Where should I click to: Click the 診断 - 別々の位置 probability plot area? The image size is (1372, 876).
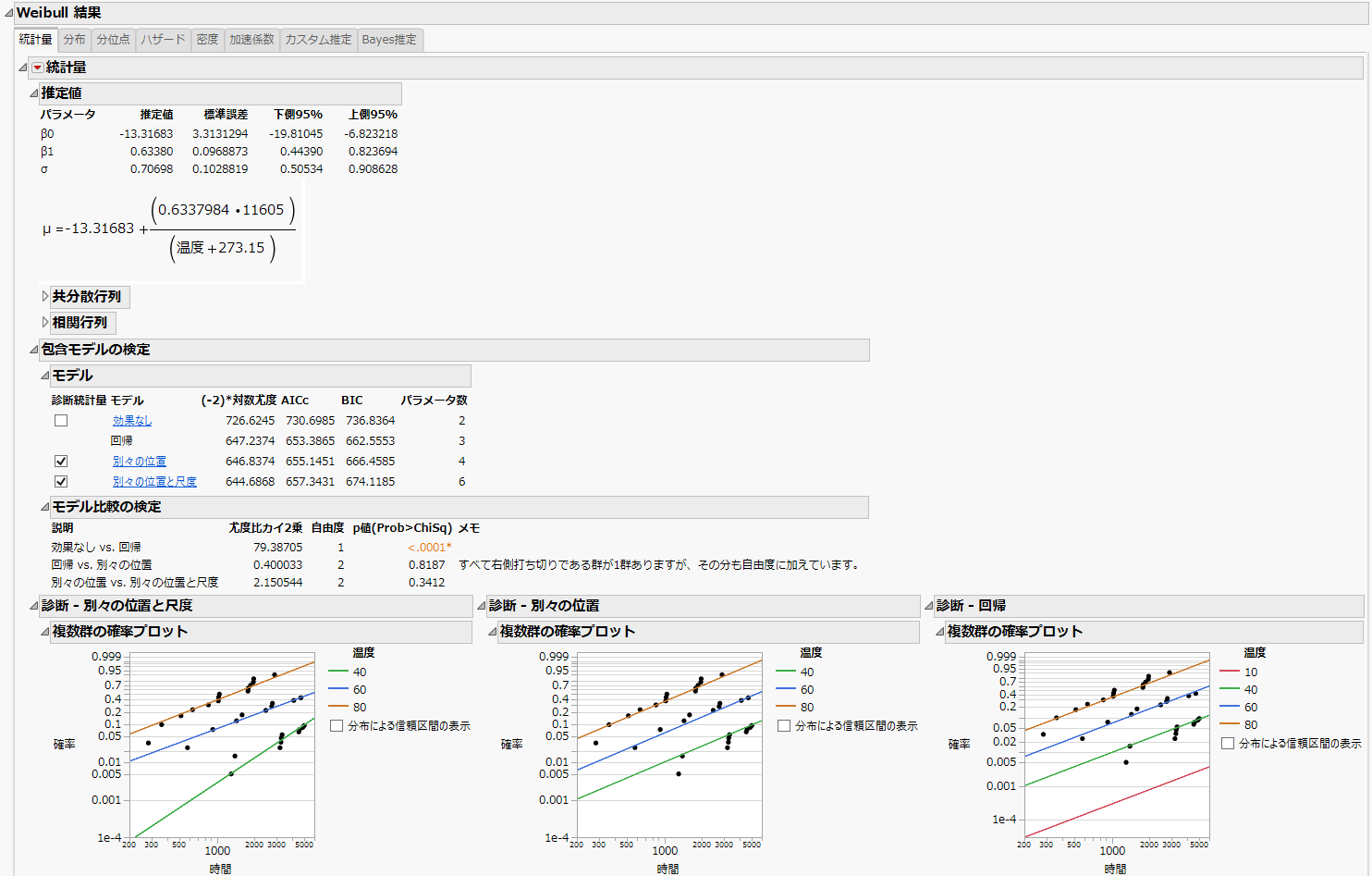(x=669, y=746)
